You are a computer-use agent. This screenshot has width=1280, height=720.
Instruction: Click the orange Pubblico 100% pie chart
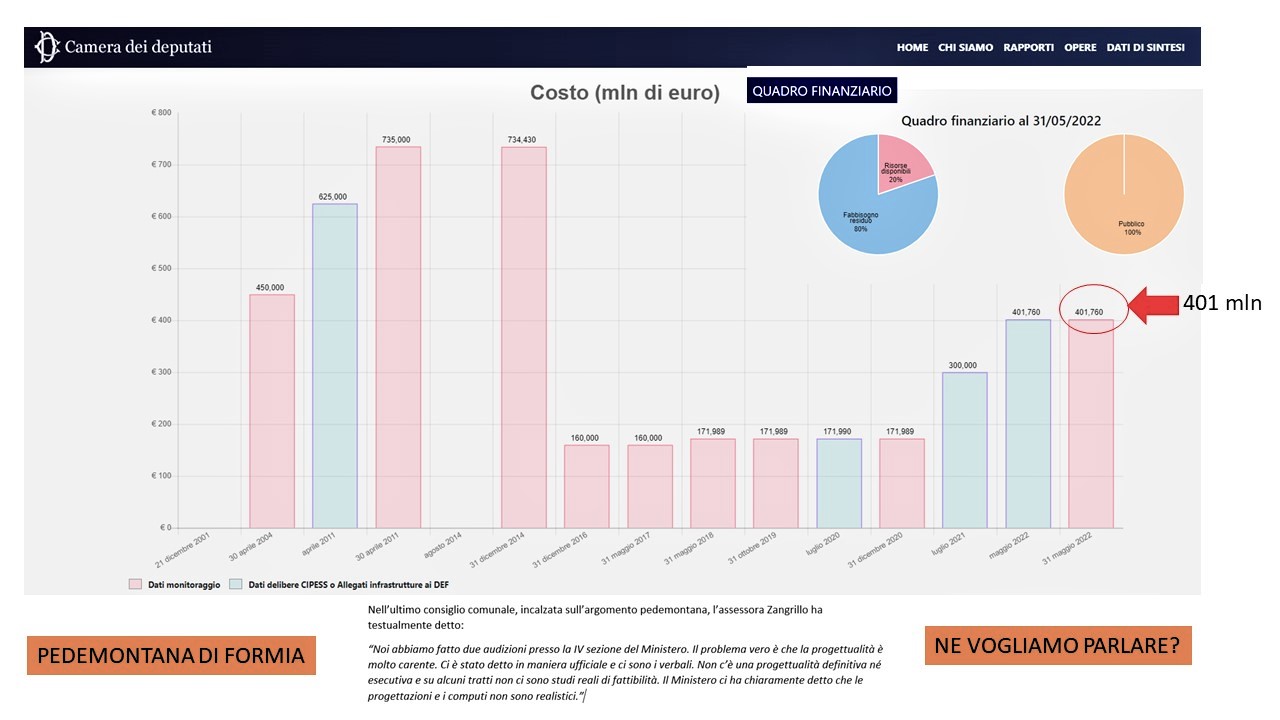click(x=1123, y=195)
